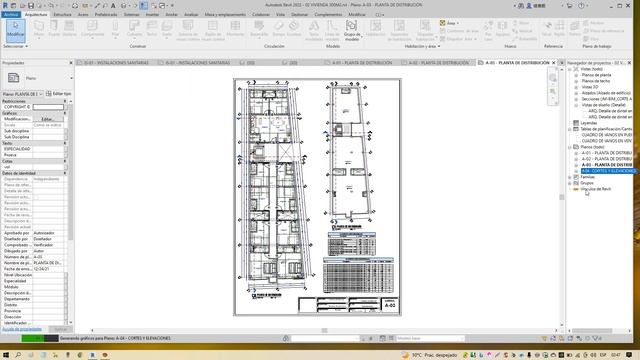Click the Línea de modelo tool
Screen dimensions: 640x360
click(x=332, y=31)
